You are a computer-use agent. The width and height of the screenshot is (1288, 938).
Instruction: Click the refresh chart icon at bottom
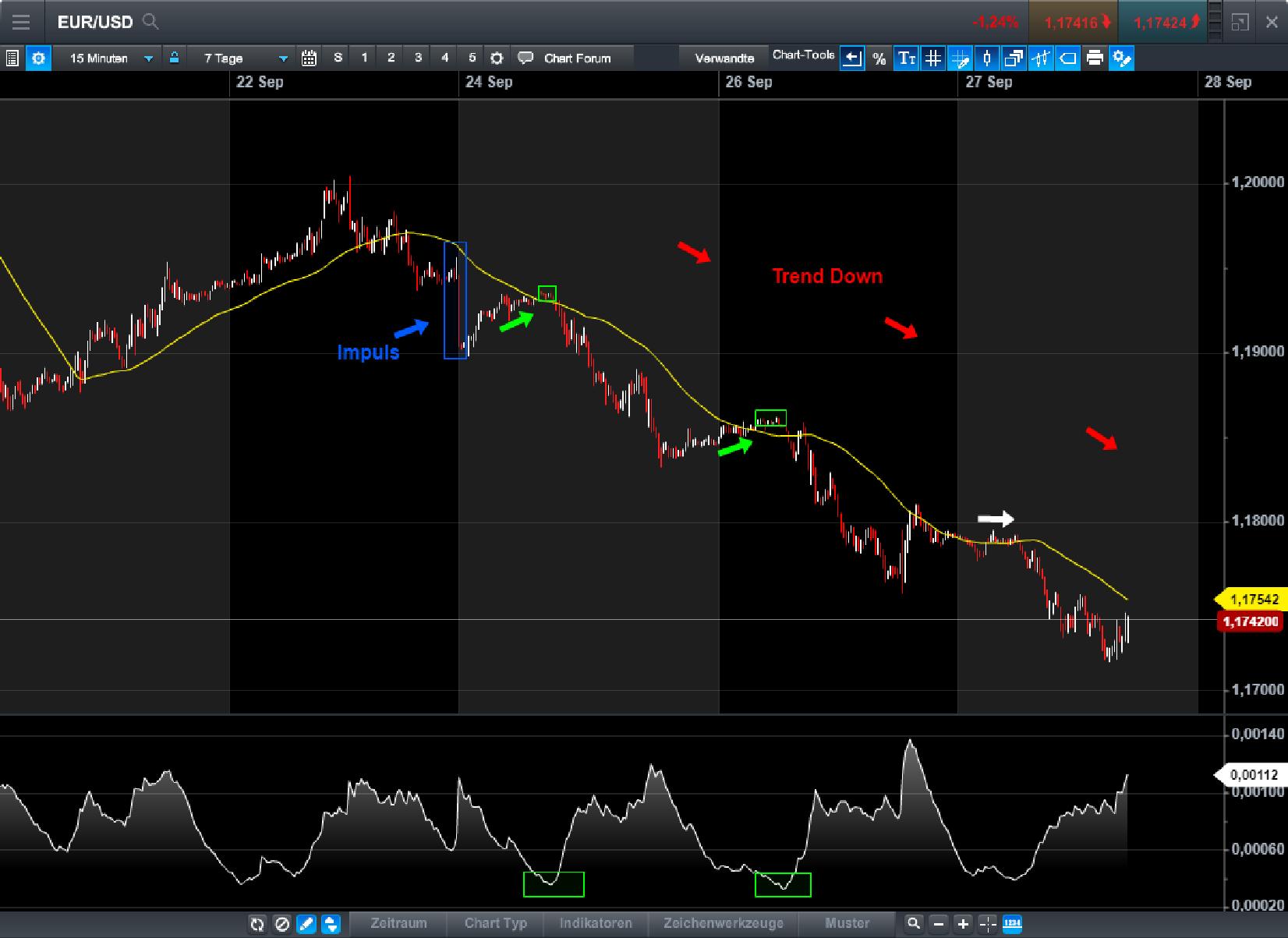pos(257,924)
